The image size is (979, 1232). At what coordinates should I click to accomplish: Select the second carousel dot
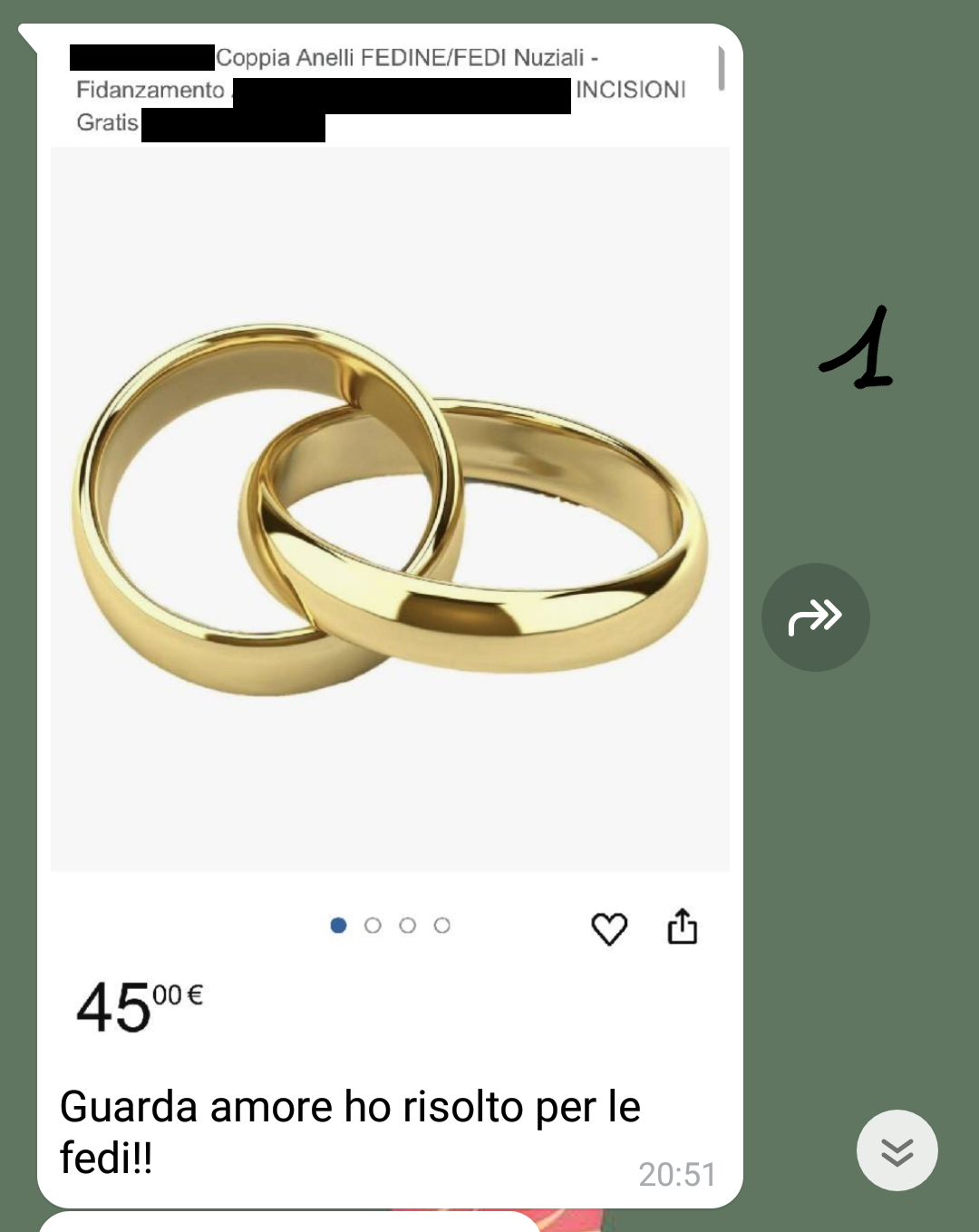373,926
